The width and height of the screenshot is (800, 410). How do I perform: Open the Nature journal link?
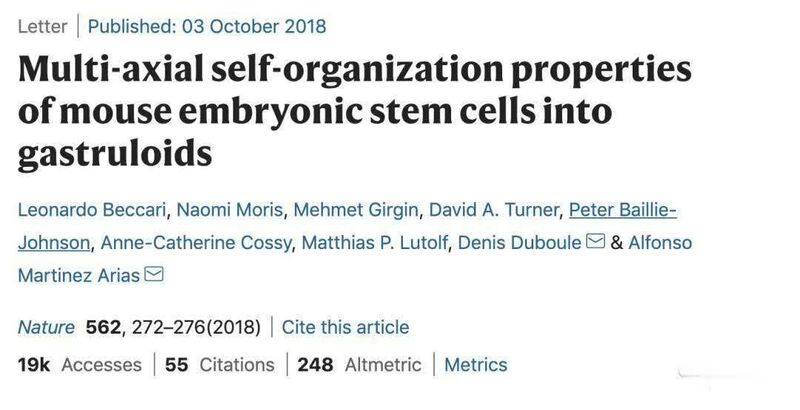pyautogui.click(x=46, y=327)
